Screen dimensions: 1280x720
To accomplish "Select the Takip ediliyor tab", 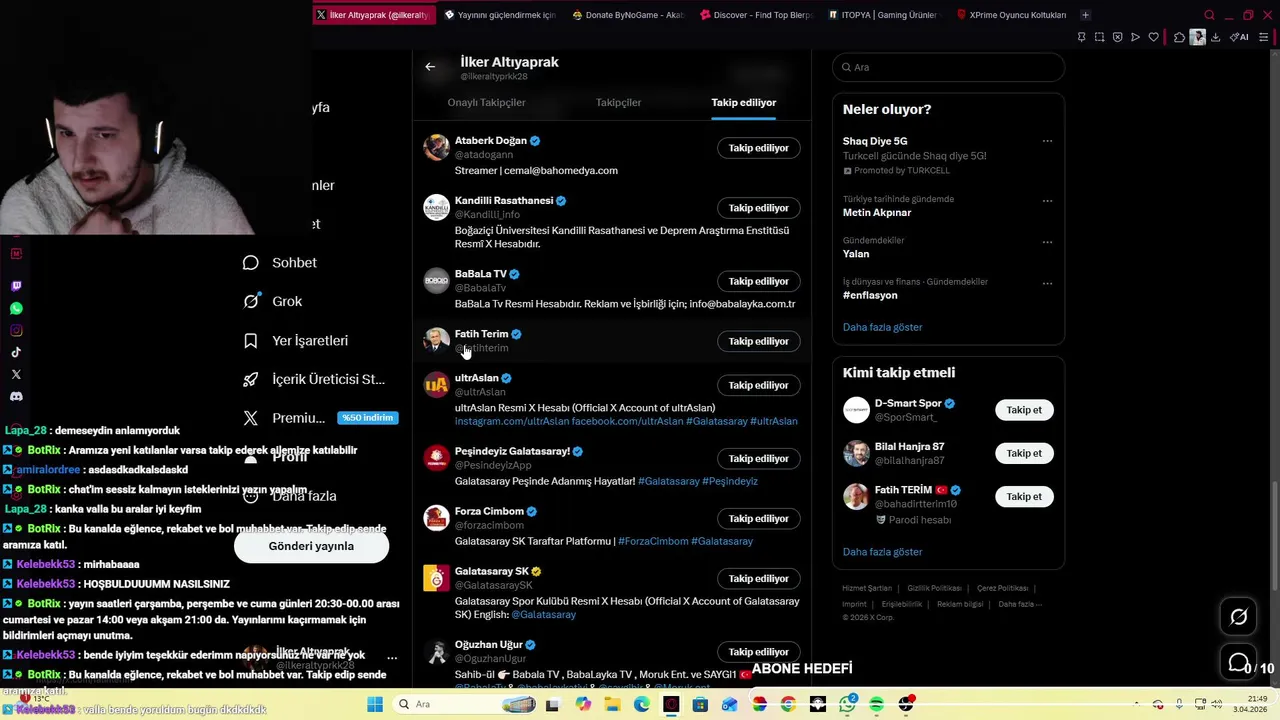I will pyautogui.click(x=743, y=102).
